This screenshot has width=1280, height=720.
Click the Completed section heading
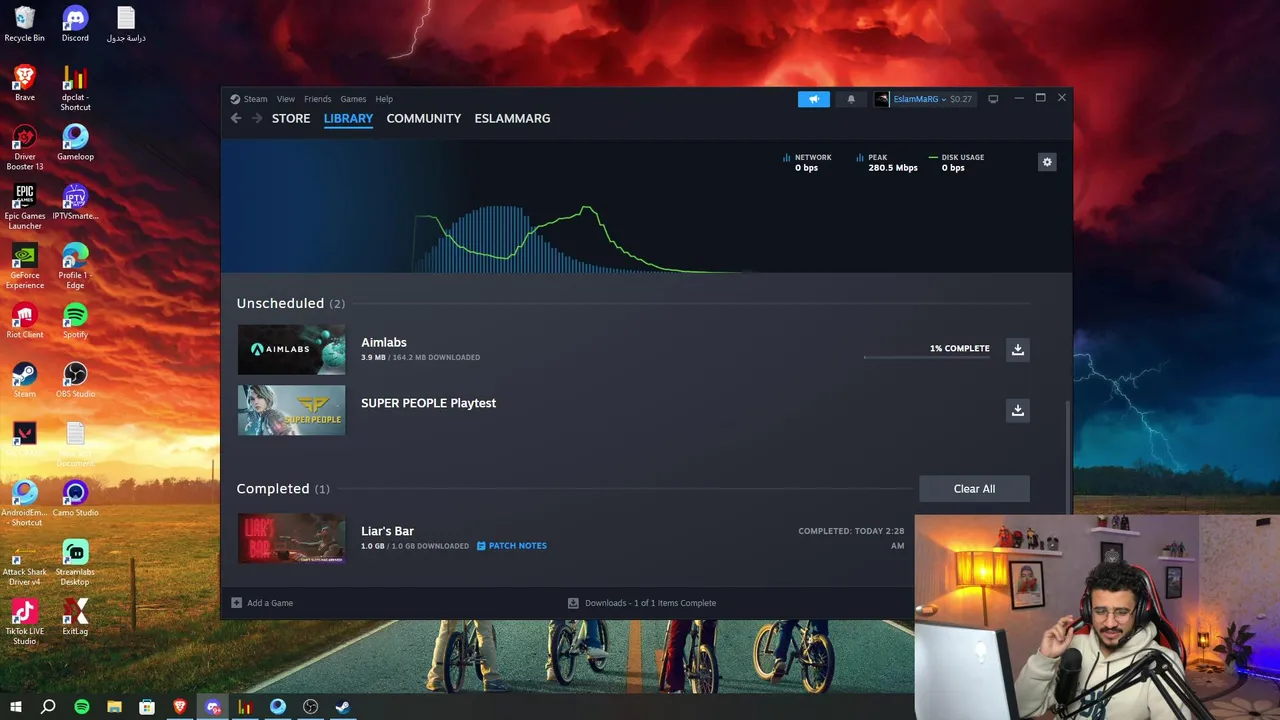[x=283, y=489]
